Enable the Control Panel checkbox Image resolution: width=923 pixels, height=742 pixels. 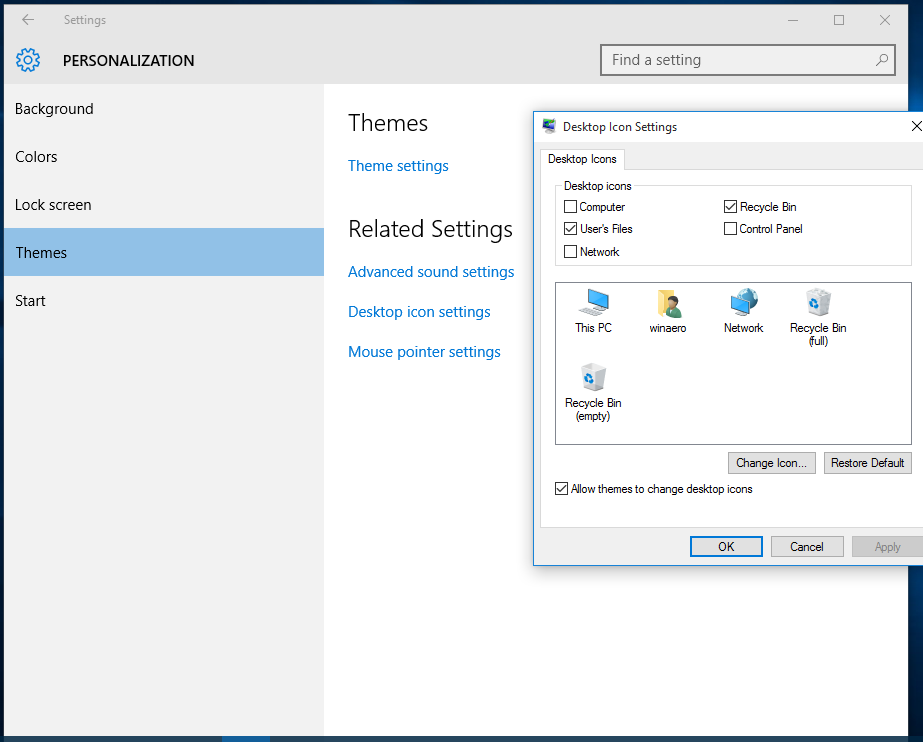pyautogui.click(x=731, y=228)
